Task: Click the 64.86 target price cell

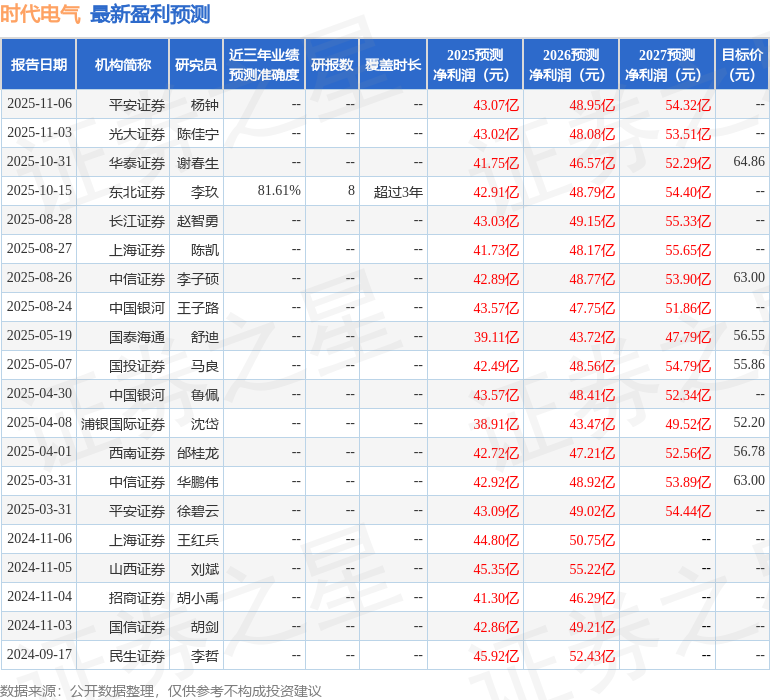Action: (x=748, y=162)
